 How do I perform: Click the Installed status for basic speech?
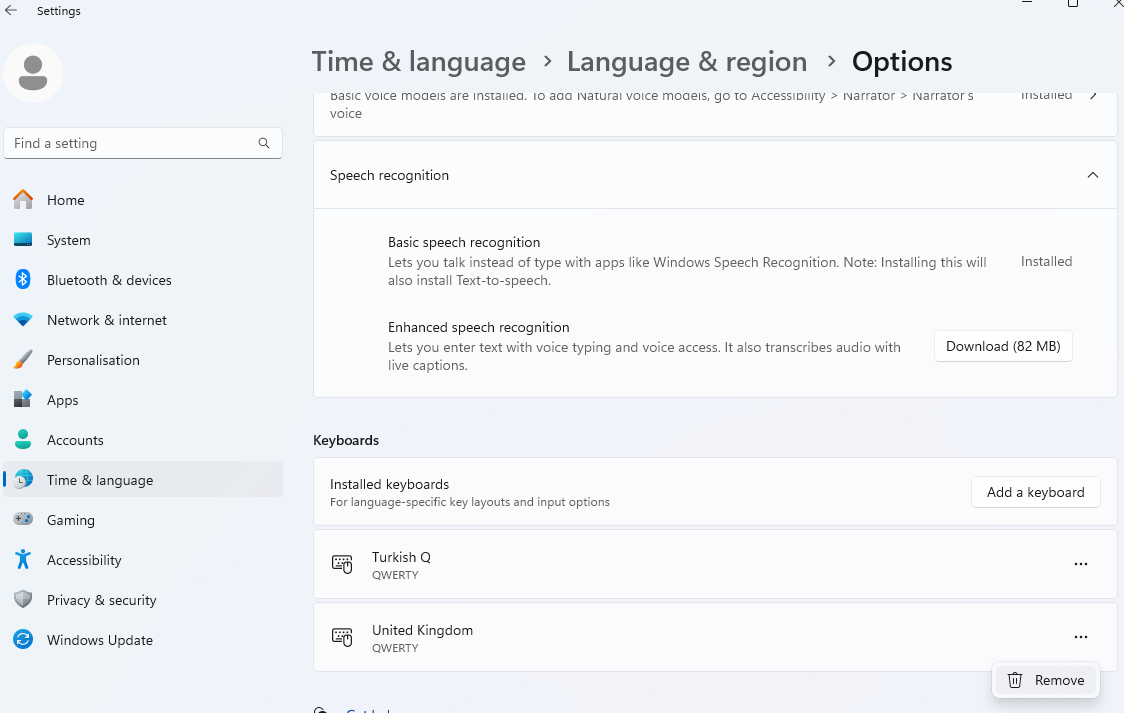click(1046, 262)
